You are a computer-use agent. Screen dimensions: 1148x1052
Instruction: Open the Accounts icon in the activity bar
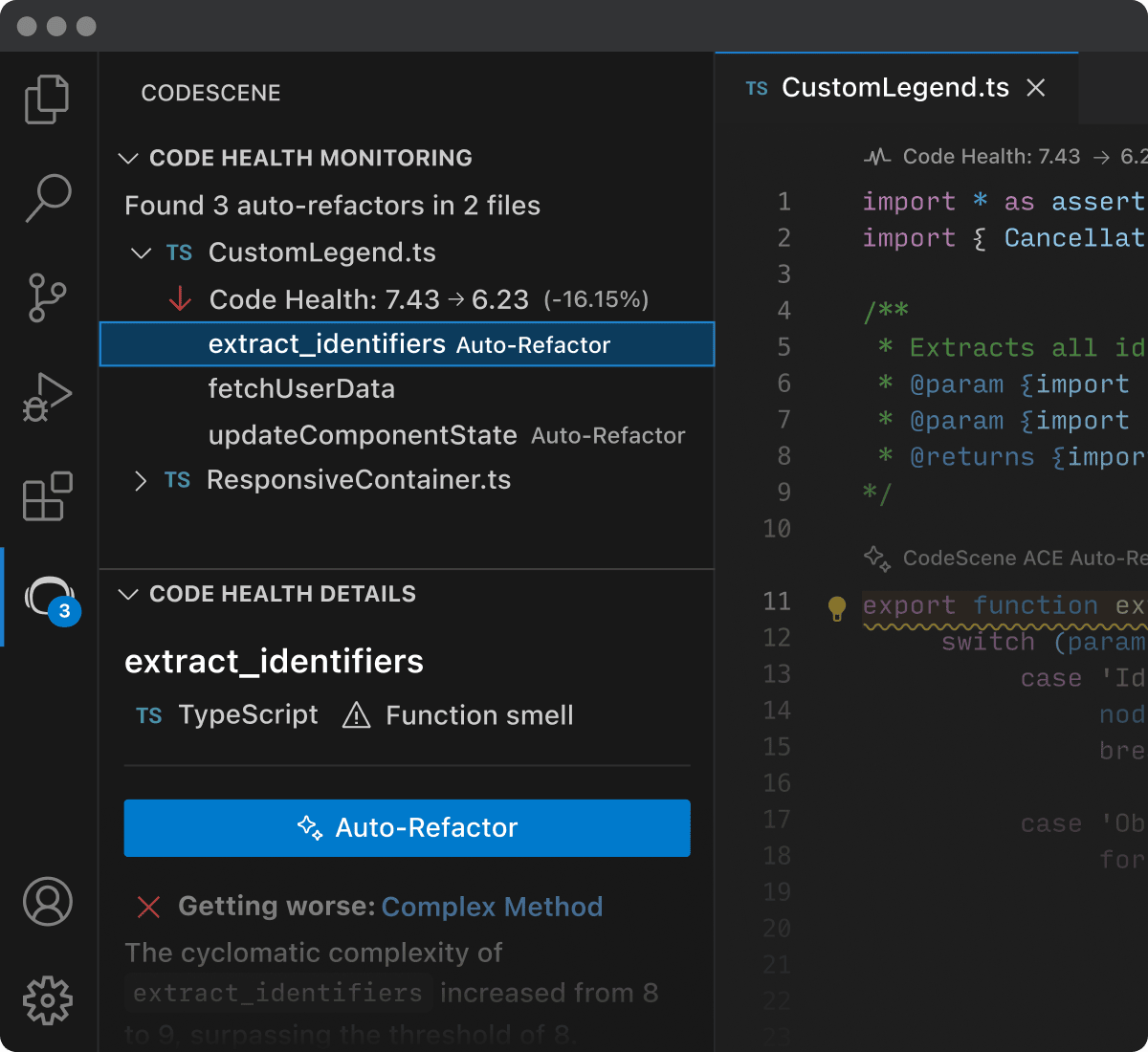(x=46, y=902)
